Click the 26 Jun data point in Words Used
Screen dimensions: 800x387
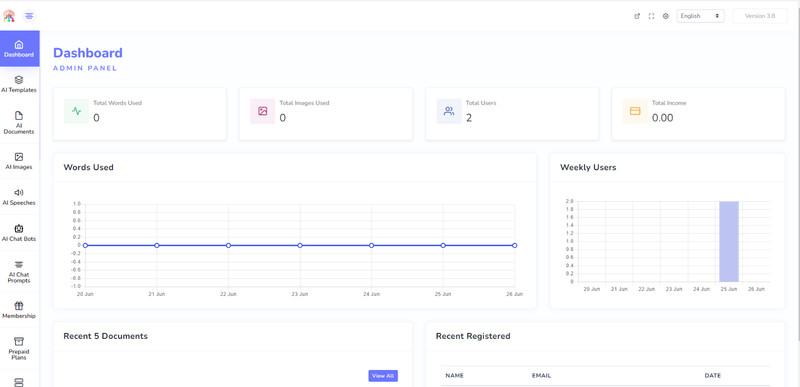[515, 245]
